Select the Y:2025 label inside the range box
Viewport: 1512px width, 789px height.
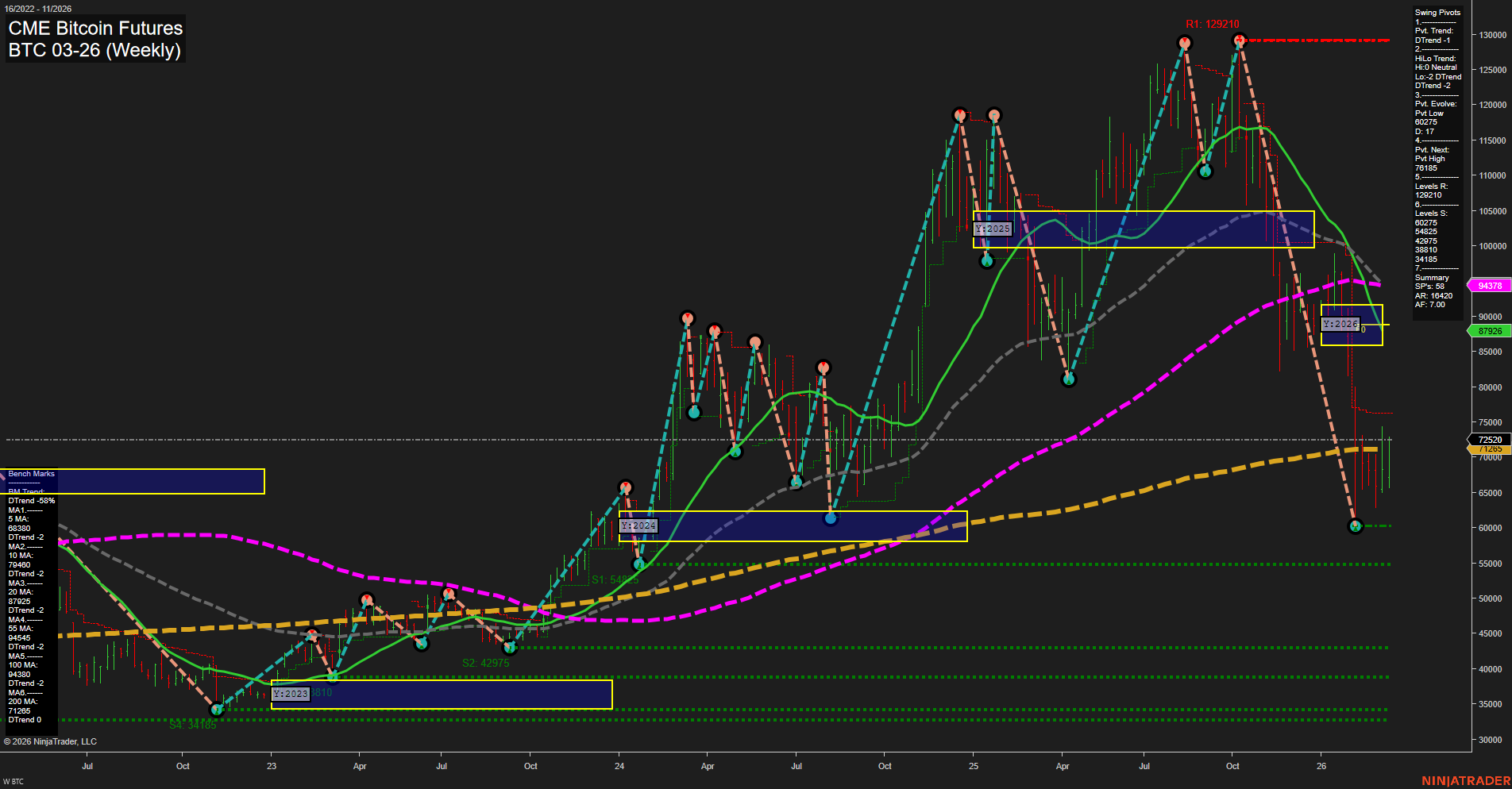pos(993,228)
